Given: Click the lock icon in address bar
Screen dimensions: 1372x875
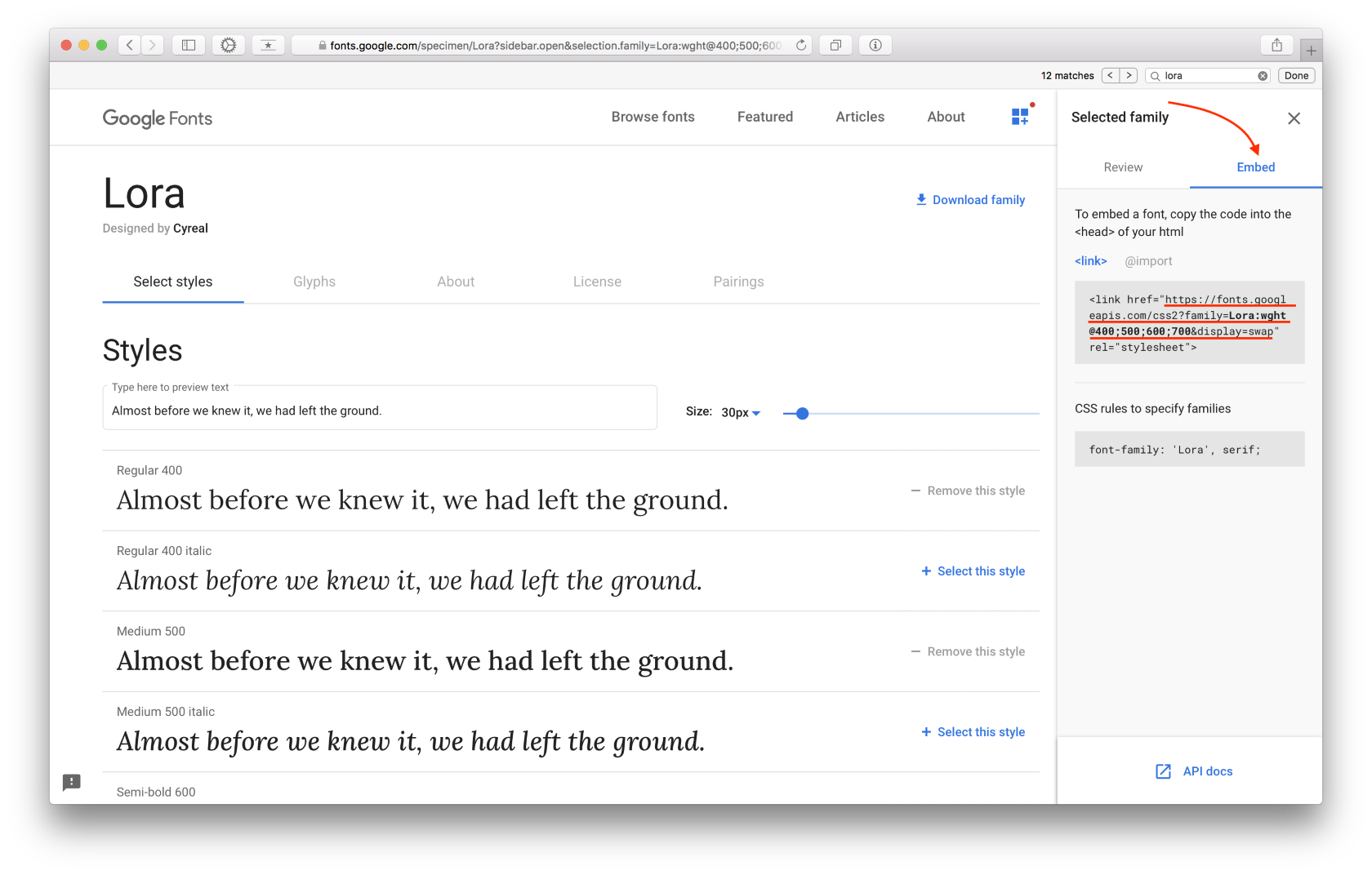Looking at the screenshot, I should tap(323, 46).
